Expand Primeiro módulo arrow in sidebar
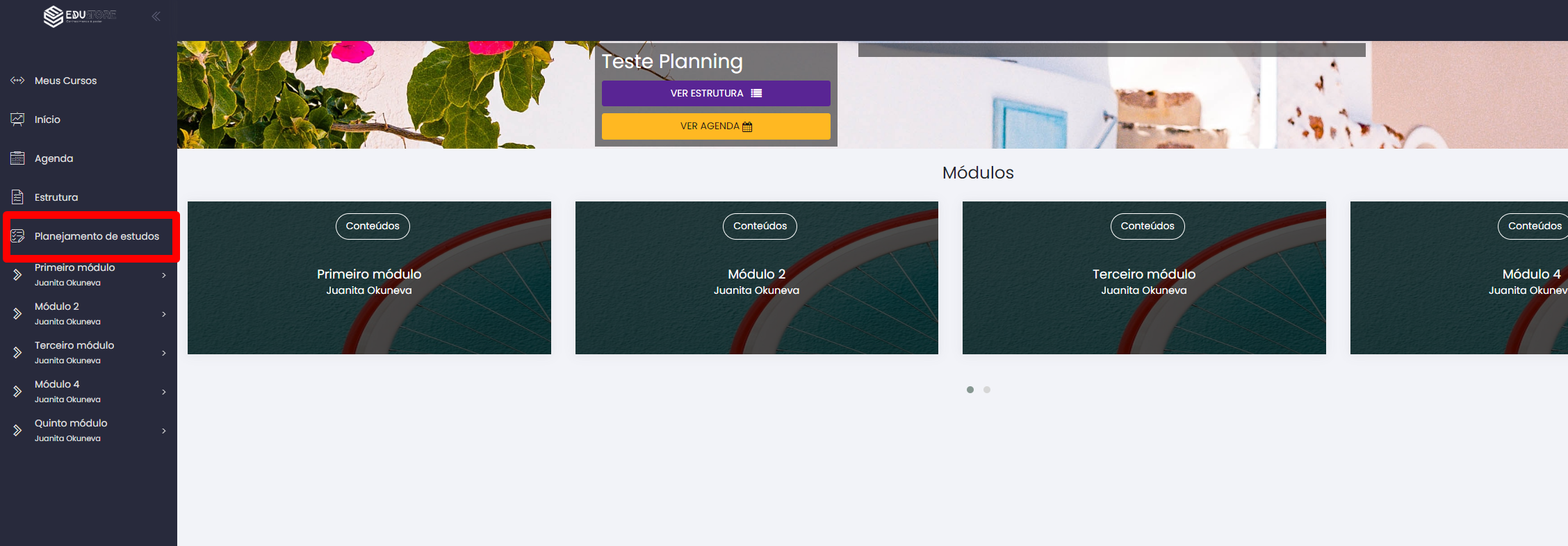The image size is (1568, 546). tap(164, 275)
